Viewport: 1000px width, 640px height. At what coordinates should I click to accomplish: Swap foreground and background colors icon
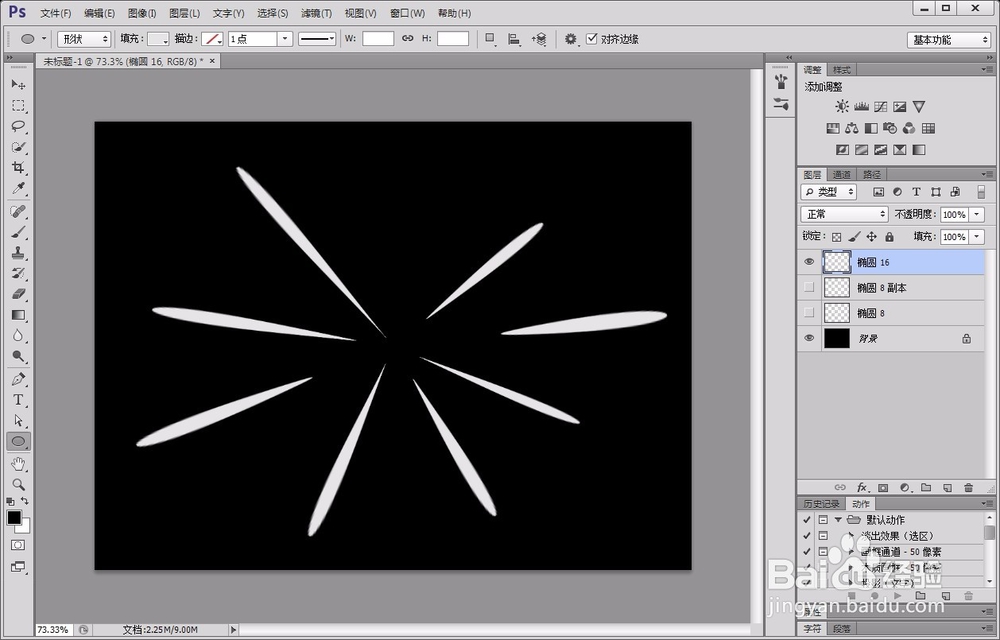click(x=25, y=501)
